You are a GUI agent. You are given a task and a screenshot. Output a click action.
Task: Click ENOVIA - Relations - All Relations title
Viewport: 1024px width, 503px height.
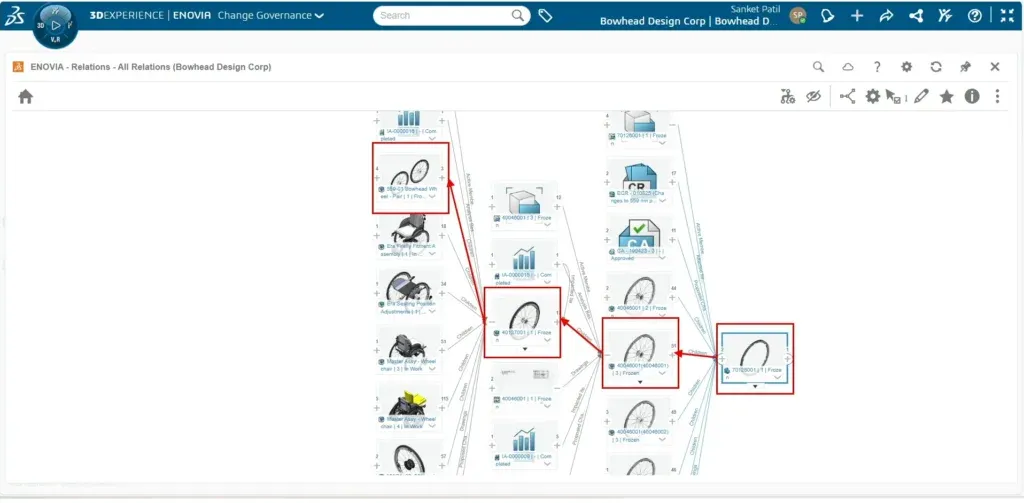[x=151, y=67]
